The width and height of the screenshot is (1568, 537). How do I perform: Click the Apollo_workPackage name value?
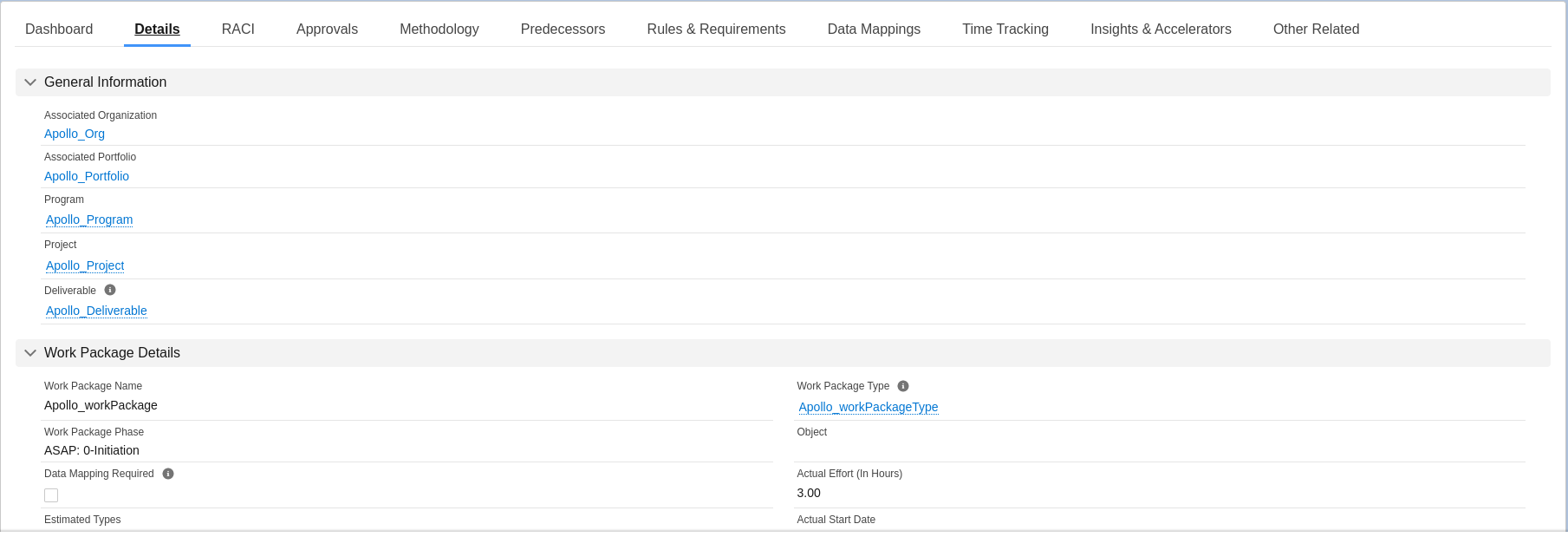point(101,405)
